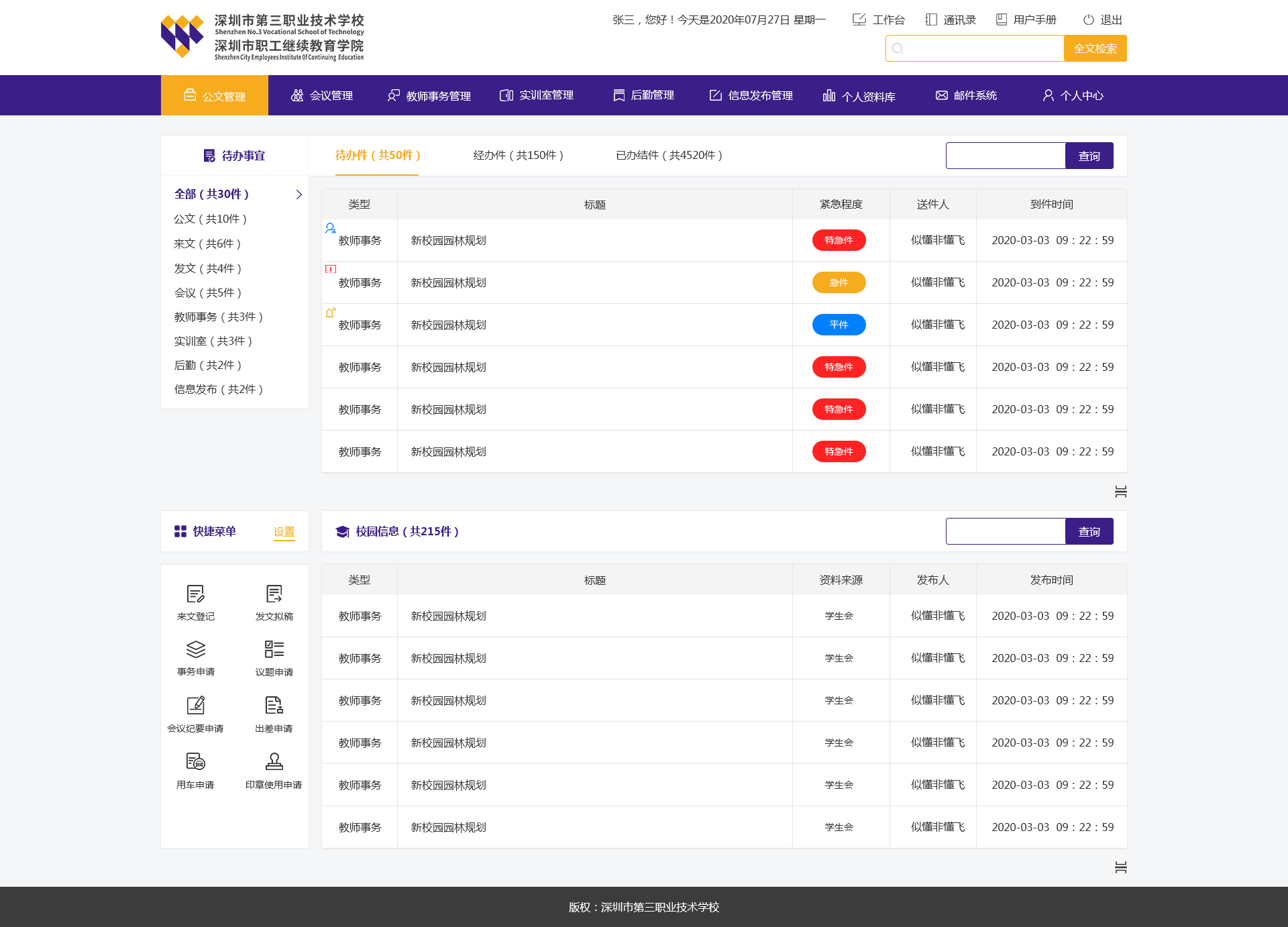Open the 出差申请 shortcut icon
The height and width of the screenshot is (927, 1288).
pos(274,706)
